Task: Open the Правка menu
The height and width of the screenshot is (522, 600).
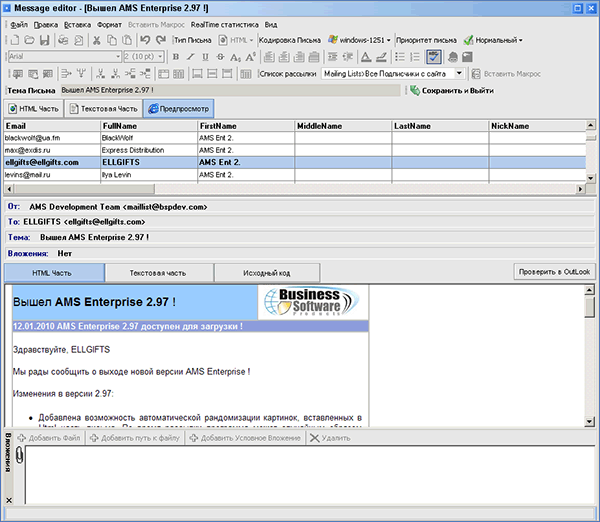Action: tap(46, 25)
